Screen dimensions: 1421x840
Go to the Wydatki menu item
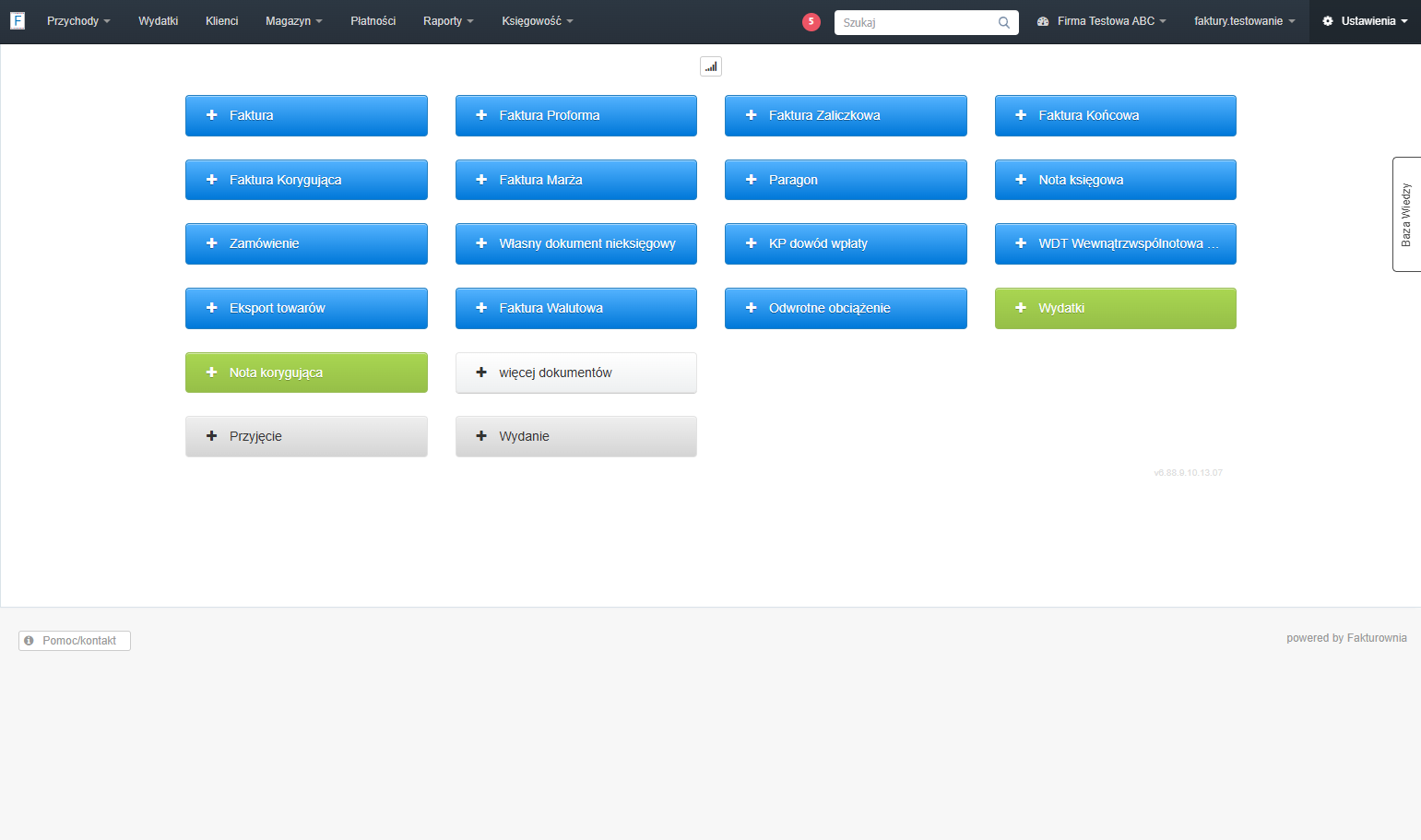[x=158, y=21]
